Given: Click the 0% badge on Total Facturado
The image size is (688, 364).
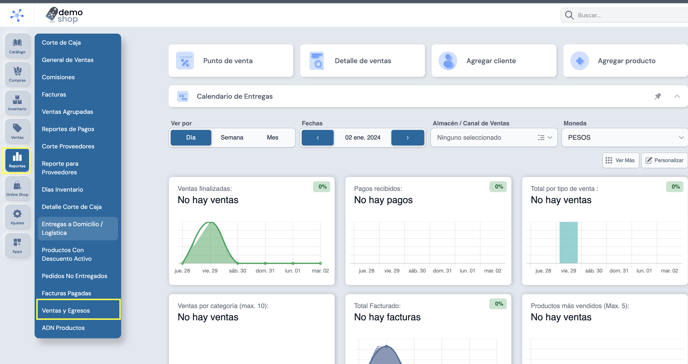Looking at the screenshot, I should tap(498, 304).
